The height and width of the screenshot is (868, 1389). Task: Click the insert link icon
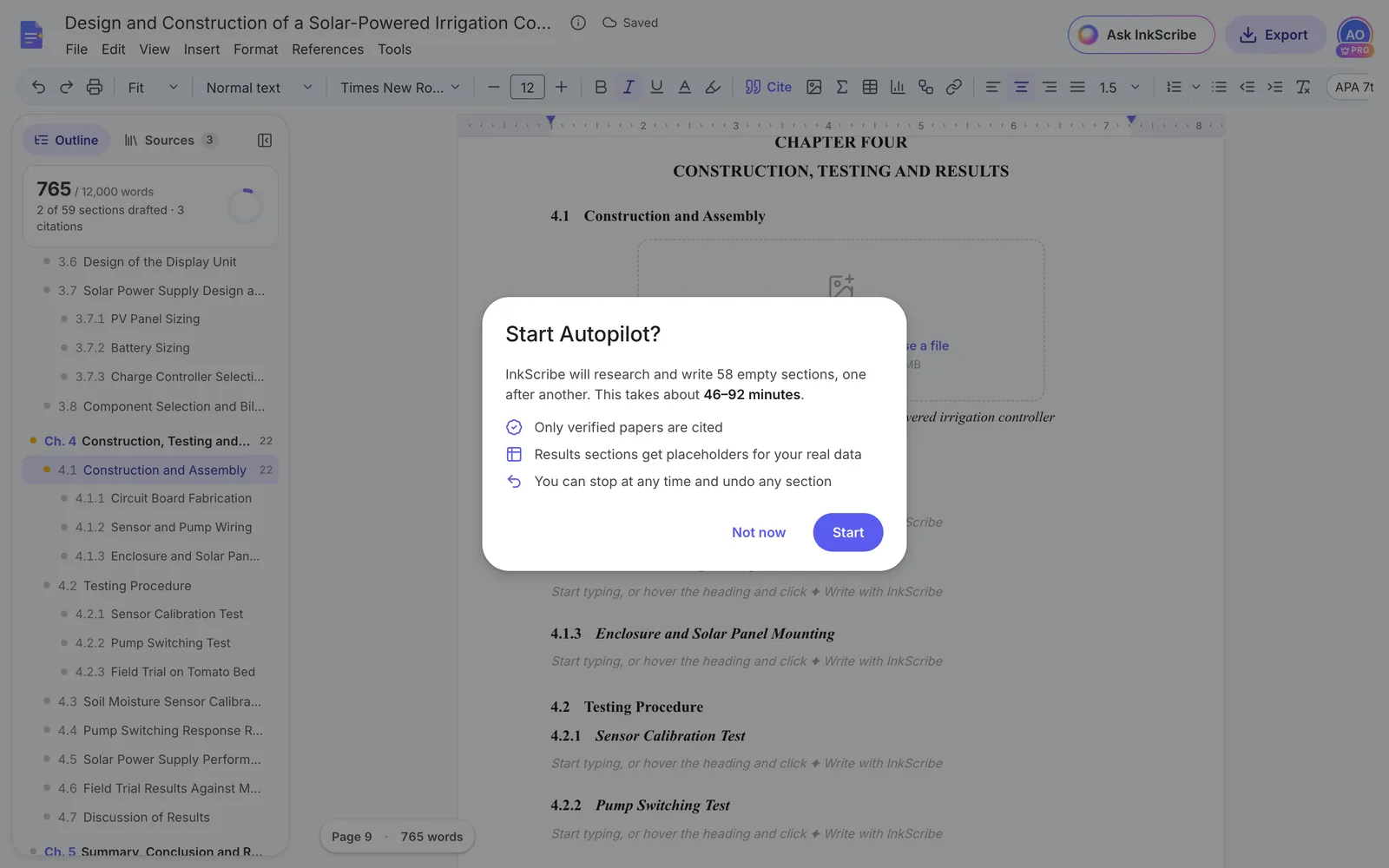tap(953, 87)
